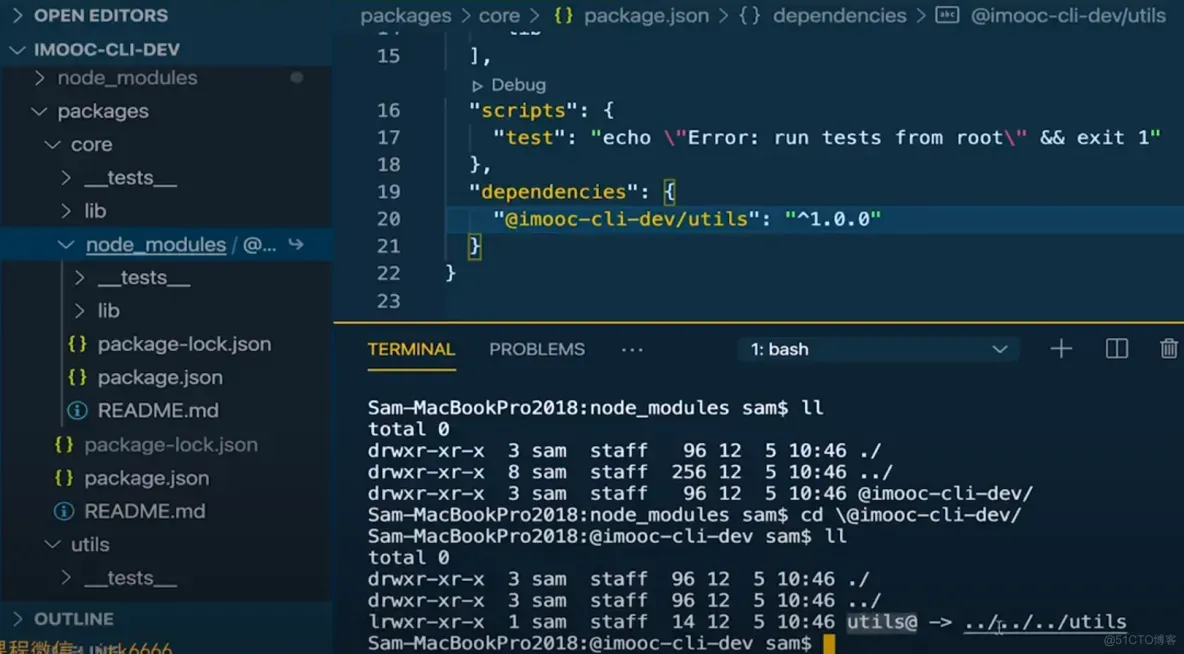
Task: Click line number 15 in the gutter
Action: [x=388, y=56]
